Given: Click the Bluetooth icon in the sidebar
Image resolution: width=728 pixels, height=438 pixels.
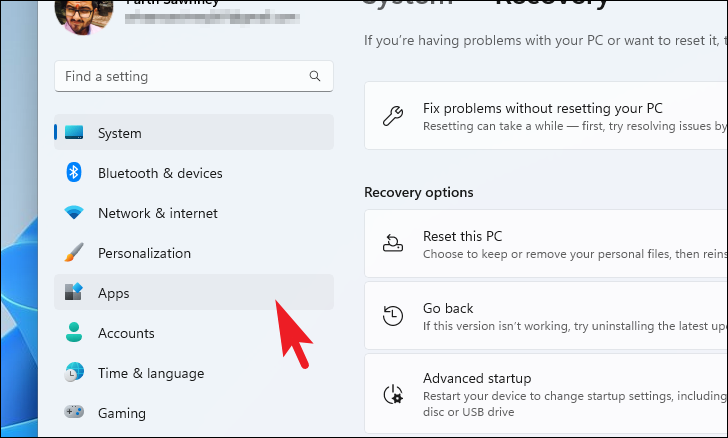Looking at the screenshot, I should (74, 172).
